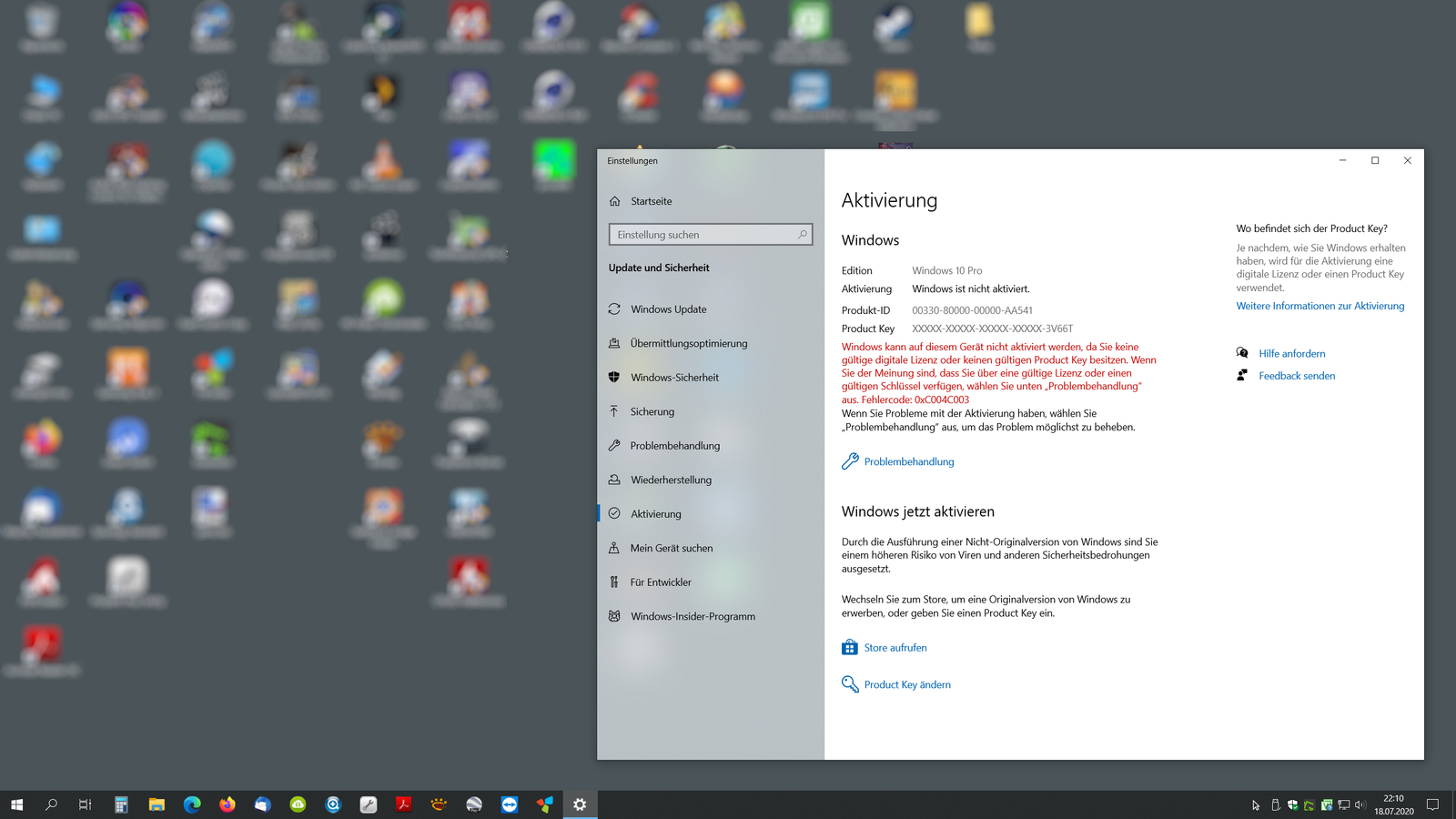
Task: Click Store aufrufen link
Action: click(x=895, y=648)
